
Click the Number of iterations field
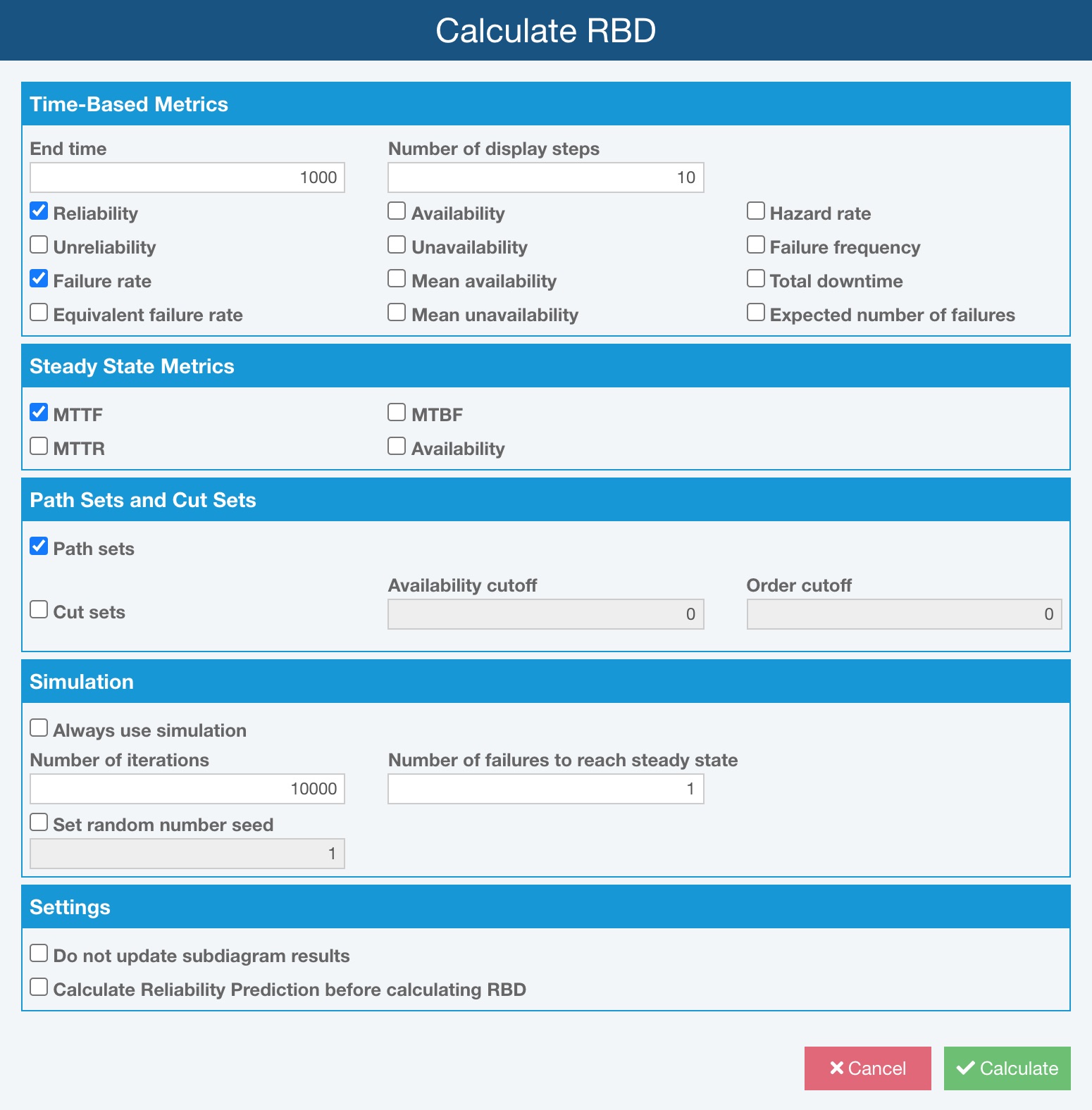coord(187,789)
